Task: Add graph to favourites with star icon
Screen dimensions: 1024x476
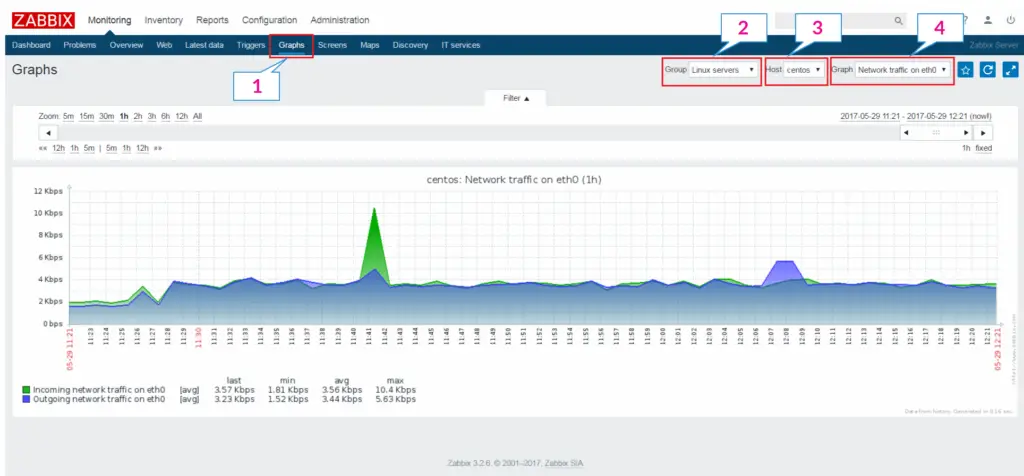Action: pos(966,70)
